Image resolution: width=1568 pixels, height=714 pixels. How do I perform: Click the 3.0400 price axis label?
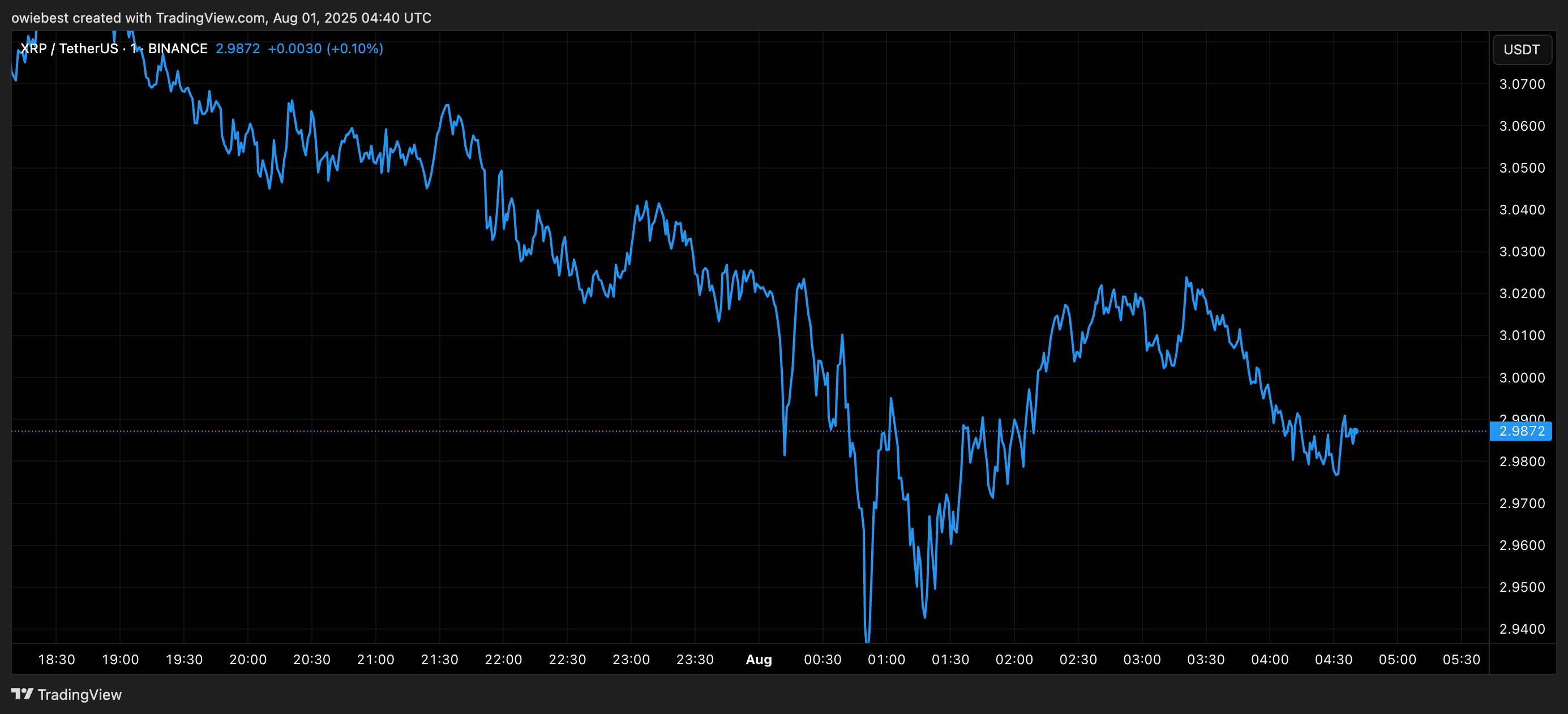pos(1522,210)
